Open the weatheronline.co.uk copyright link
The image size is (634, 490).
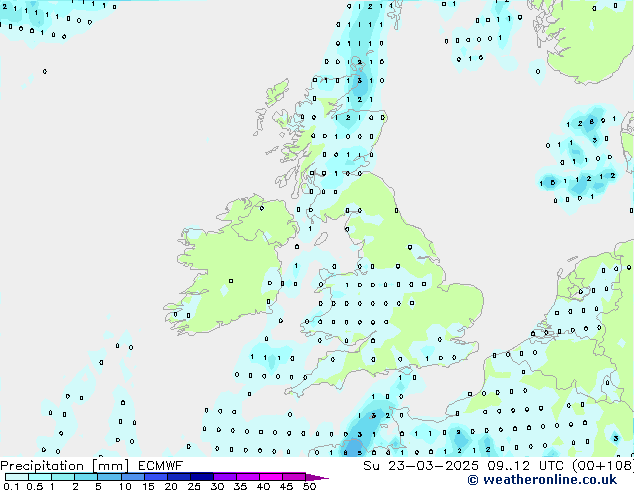[542, 480]
